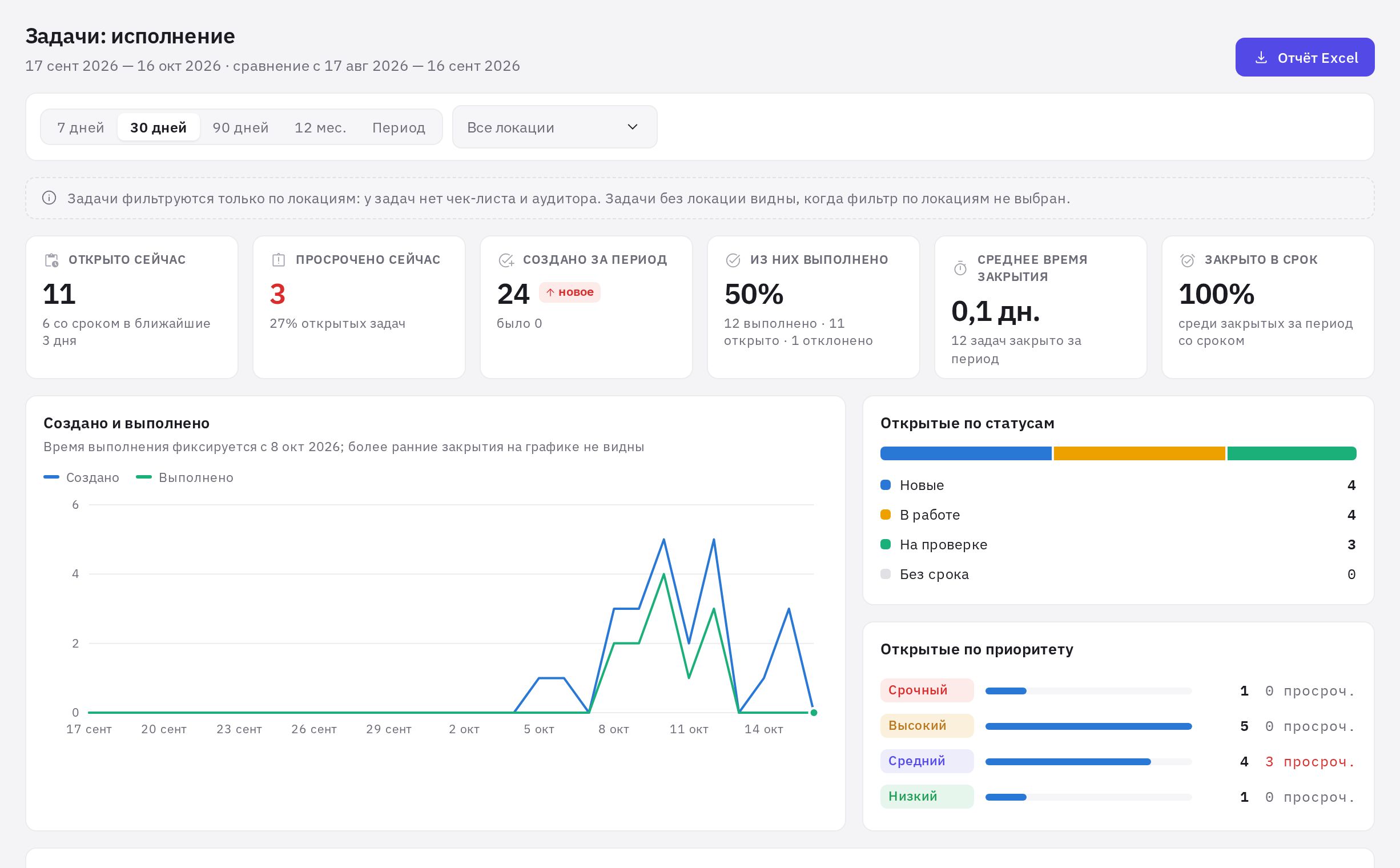Viewport: 1400px width, 868px height.
Task: Click the Средний priority progress bar
Action: point(1088,762)
